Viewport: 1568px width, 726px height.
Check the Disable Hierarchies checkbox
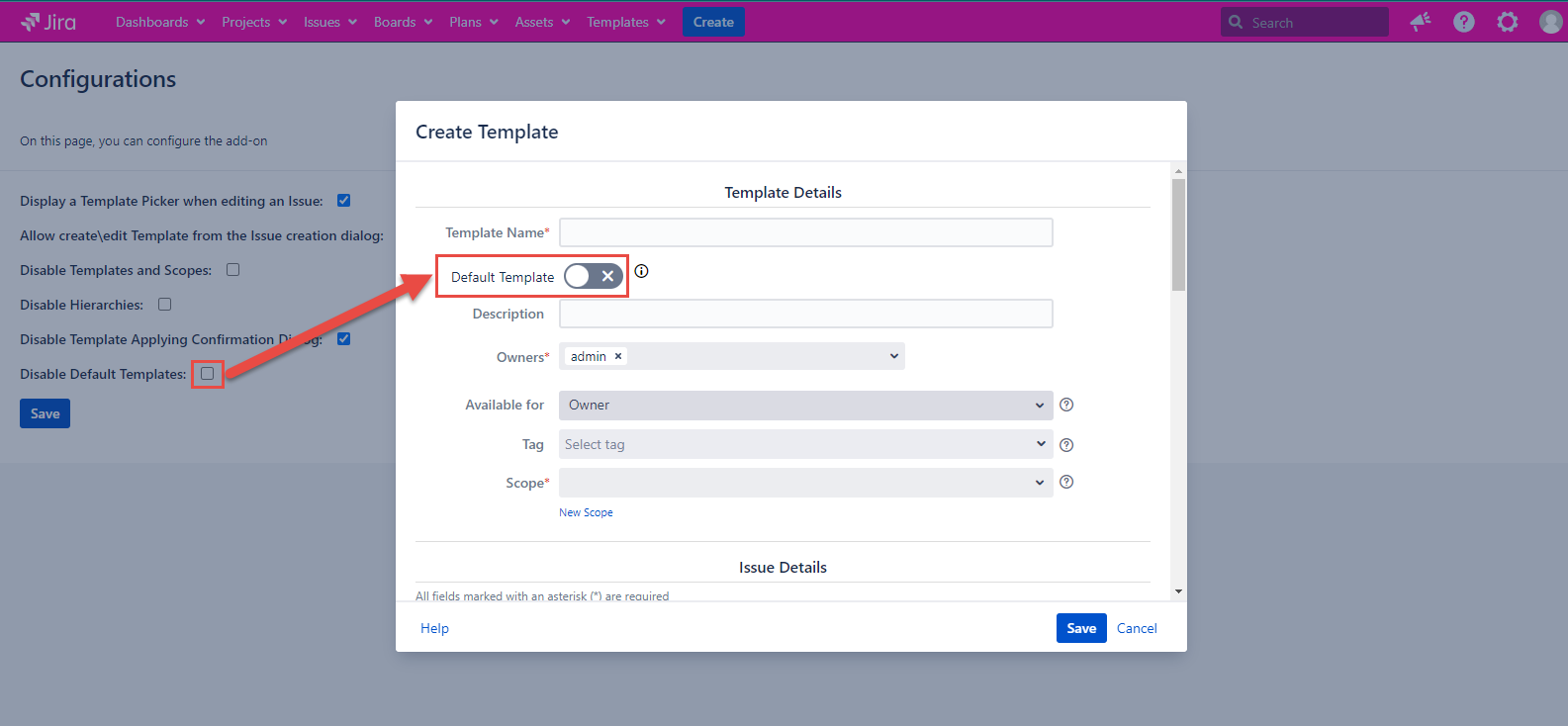click(165, 305)
